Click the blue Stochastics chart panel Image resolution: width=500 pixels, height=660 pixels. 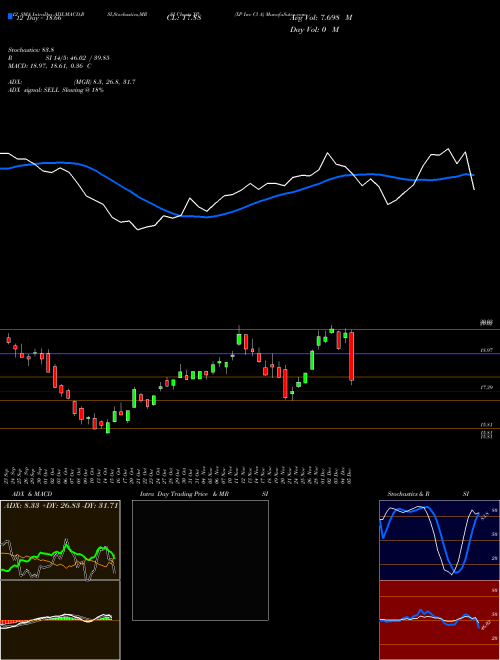(x=439, y=540)
